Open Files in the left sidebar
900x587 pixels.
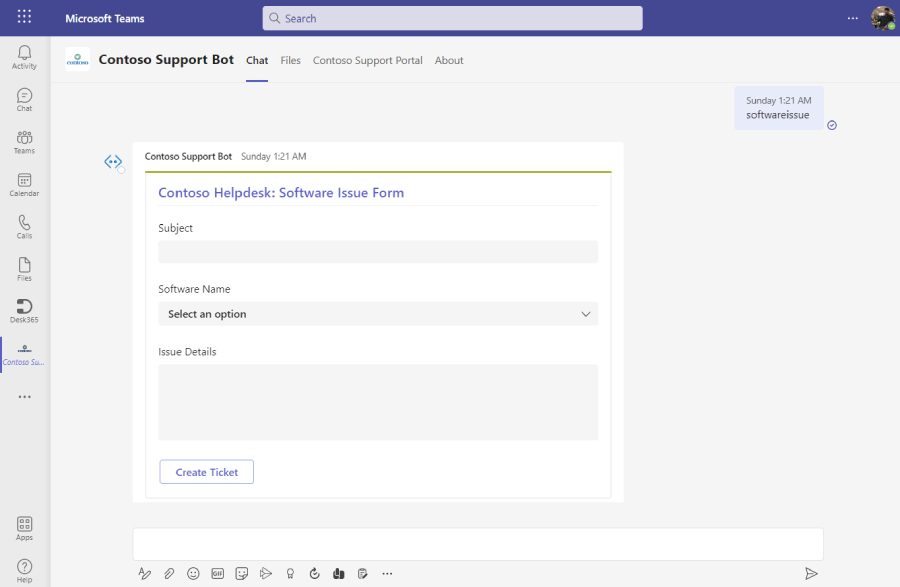click(24, 270)
